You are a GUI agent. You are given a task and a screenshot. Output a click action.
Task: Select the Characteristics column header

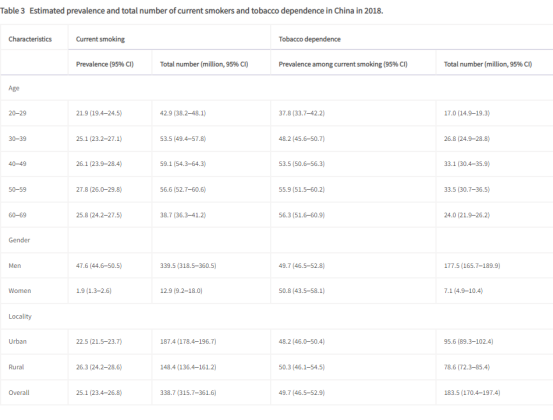coord(30,39)
